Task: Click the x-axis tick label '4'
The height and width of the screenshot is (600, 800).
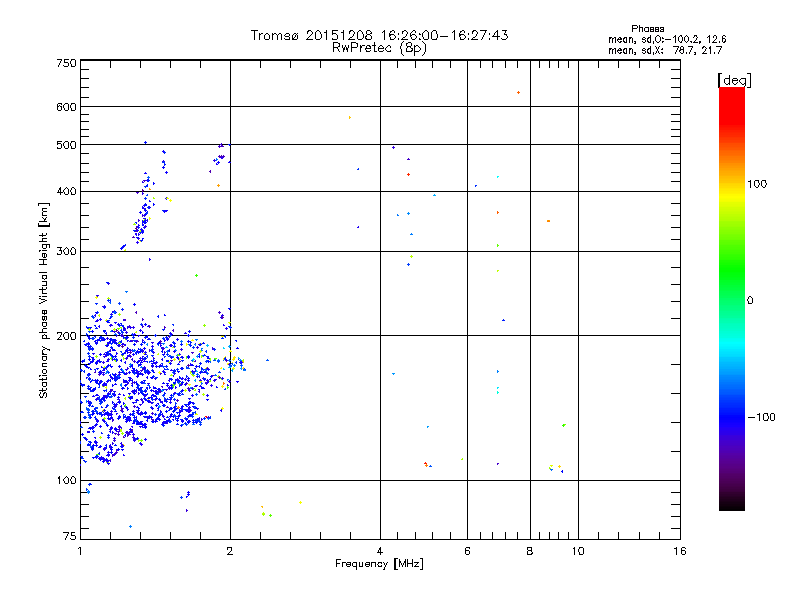Action: click(x=380, y=551)
